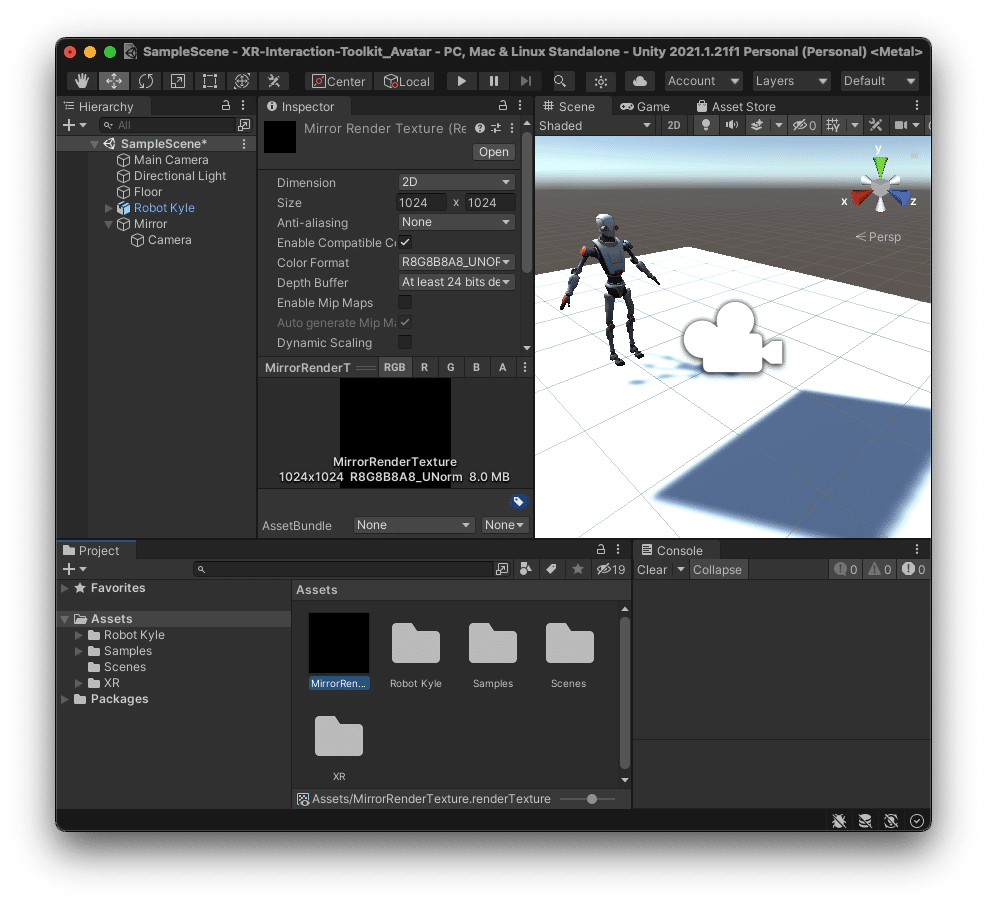Select Directional Light in Hierarchy

[179, 176]
